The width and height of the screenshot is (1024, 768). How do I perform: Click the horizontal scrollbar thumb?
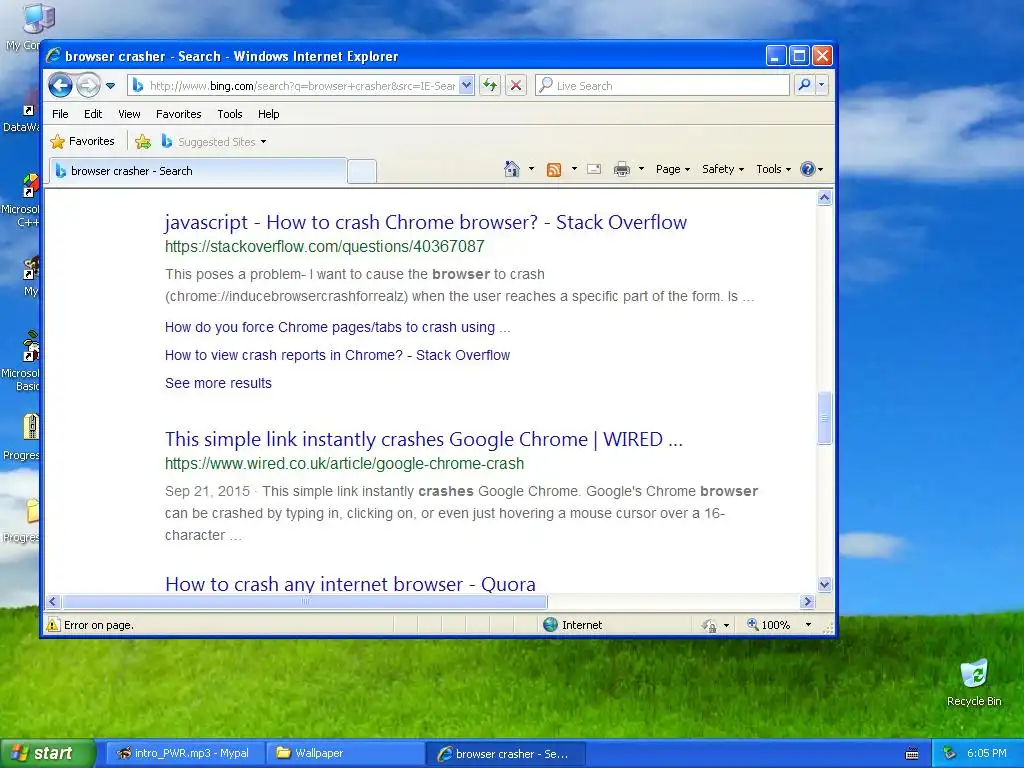point(304,601)
